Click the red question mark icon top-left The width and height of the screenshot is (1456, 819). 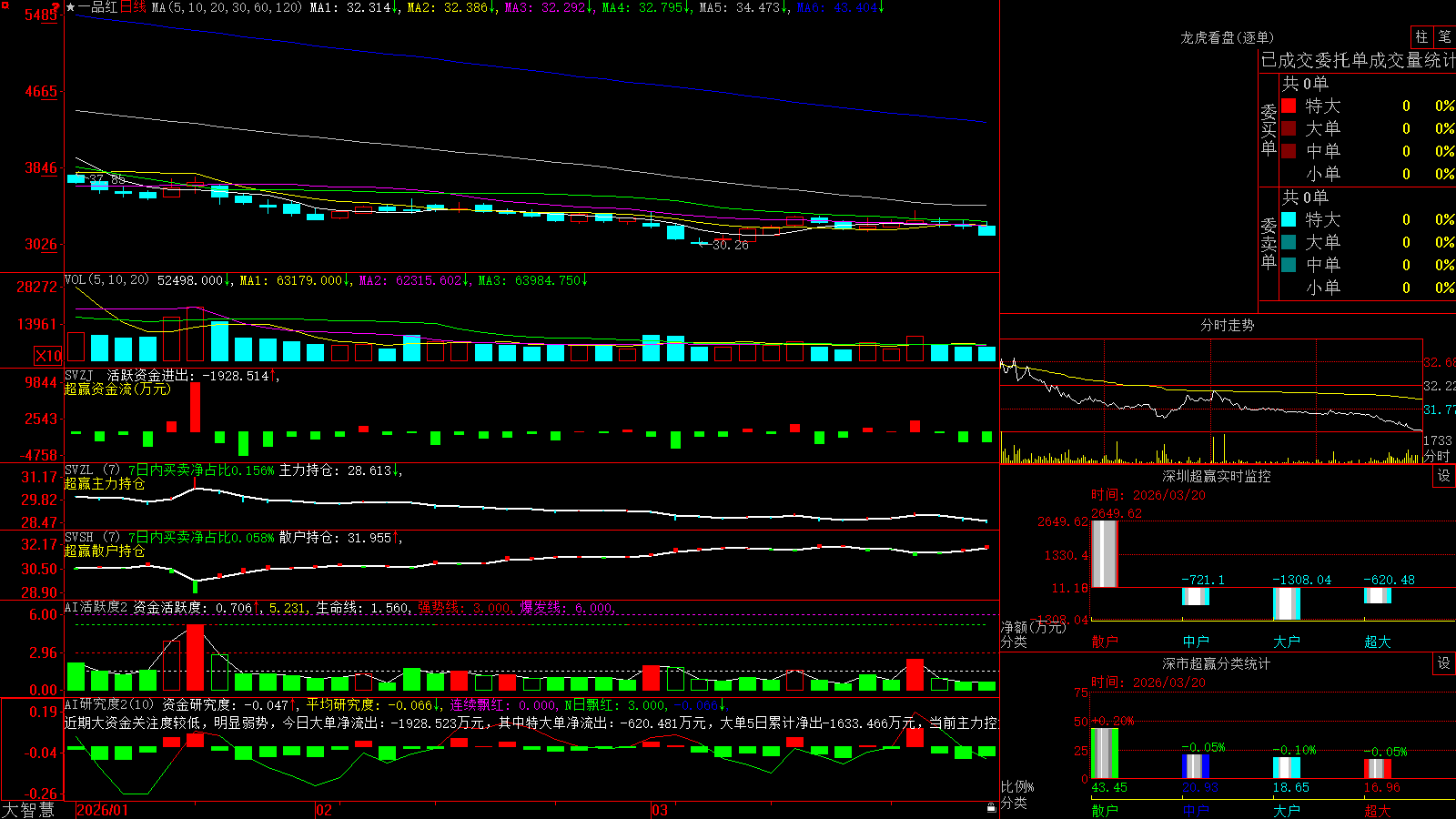(x=55, y=7)
